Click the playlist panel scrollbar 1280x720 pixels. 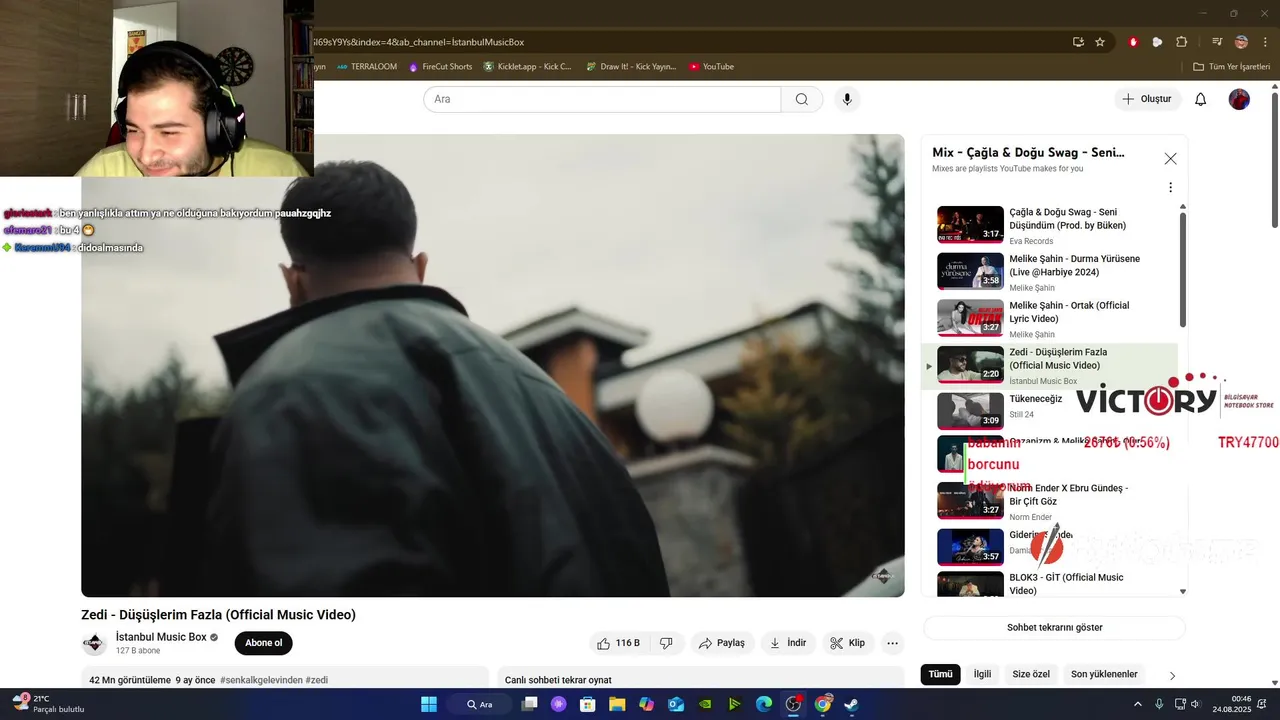[x=1183, y=270]
